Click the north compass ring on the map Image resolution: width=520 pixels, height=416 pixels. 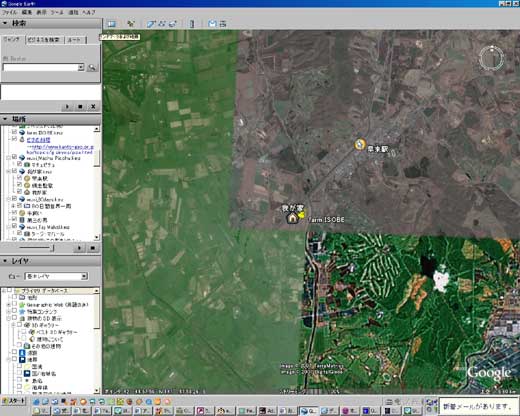[492, 58]
